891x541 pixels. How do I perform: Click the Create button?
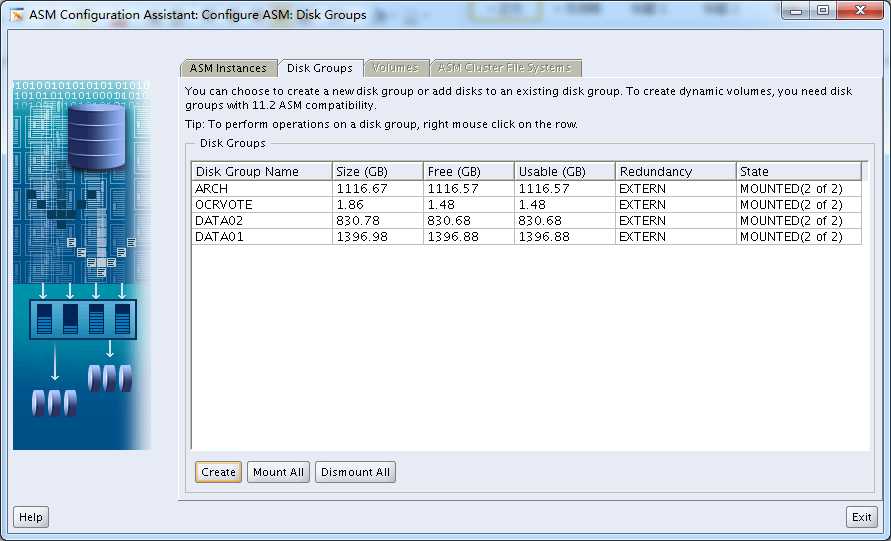pos(218,472)
